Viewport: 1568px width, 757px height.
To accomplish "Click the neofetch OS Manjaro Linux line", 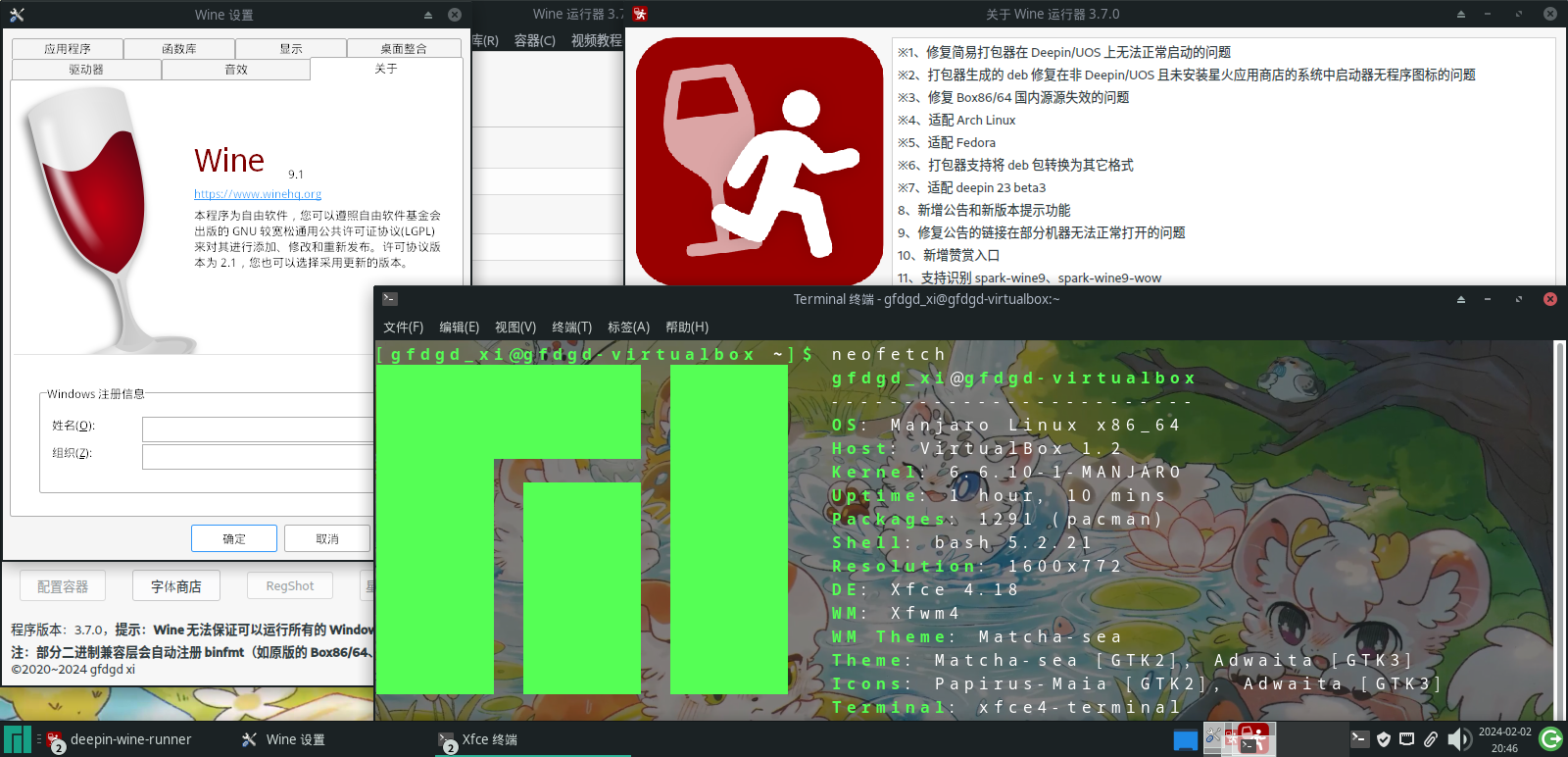I will point(1006,425).
